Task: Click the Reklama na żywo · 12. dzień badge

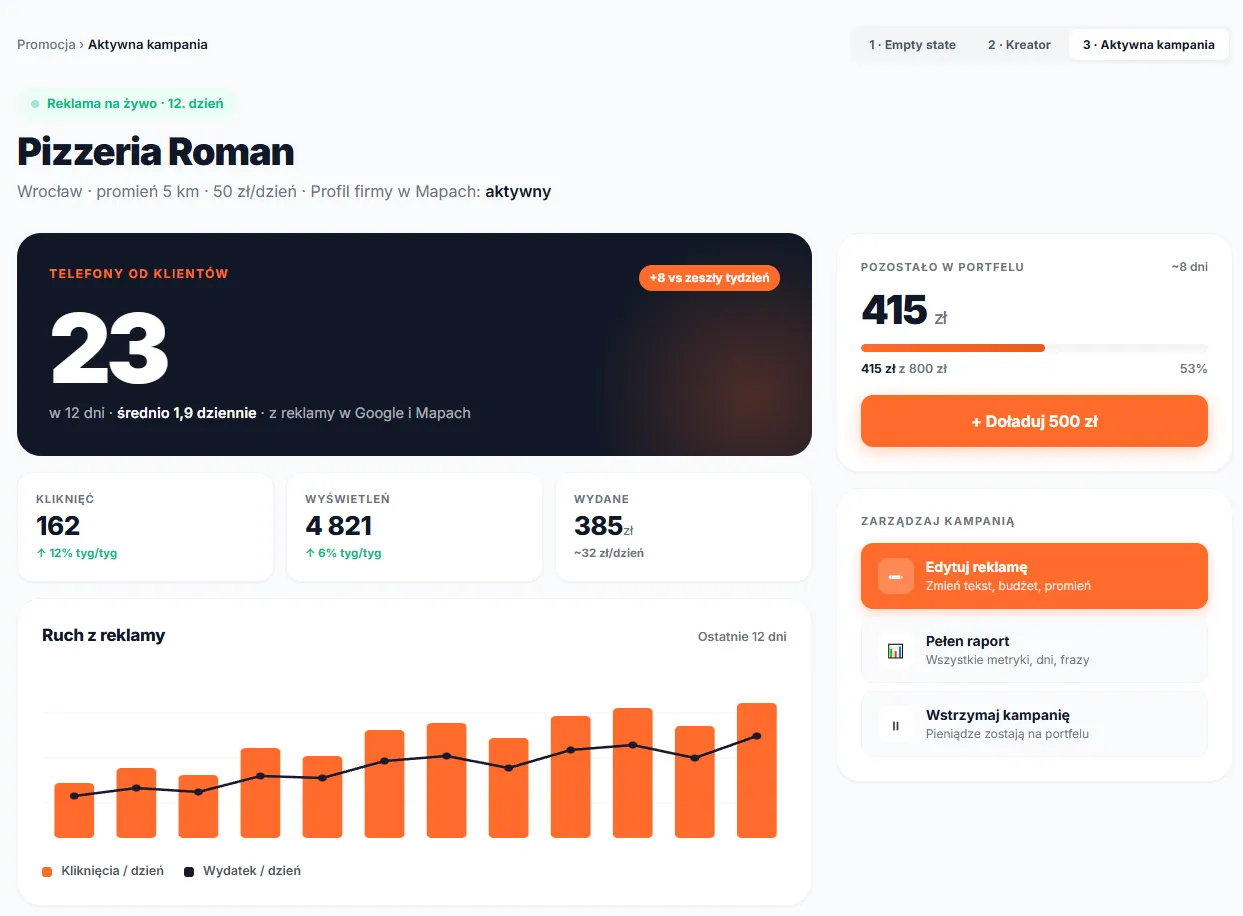Action: (127, 104)
